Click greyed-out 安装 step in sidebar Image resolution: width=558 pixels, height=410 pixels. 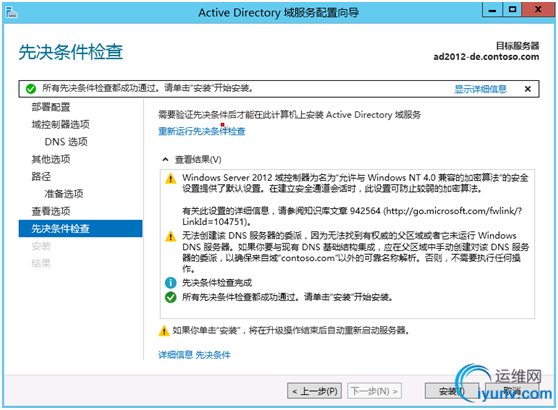tap(41, 246)
